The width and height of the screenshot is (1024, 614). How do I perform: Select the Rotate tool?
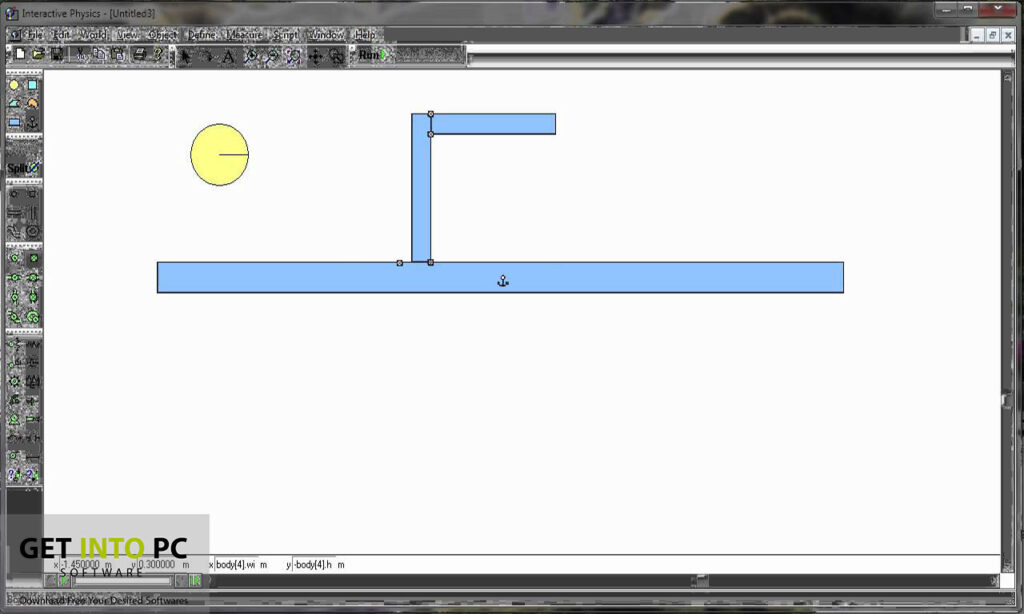click(207, 57)
